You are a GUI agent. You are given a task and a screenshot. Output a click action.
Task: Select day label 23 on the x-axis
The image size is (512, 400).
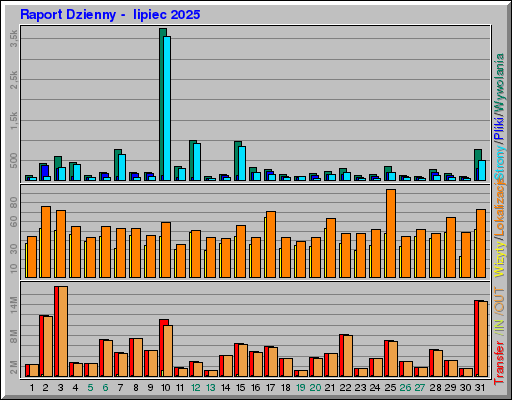pos(360,388)
